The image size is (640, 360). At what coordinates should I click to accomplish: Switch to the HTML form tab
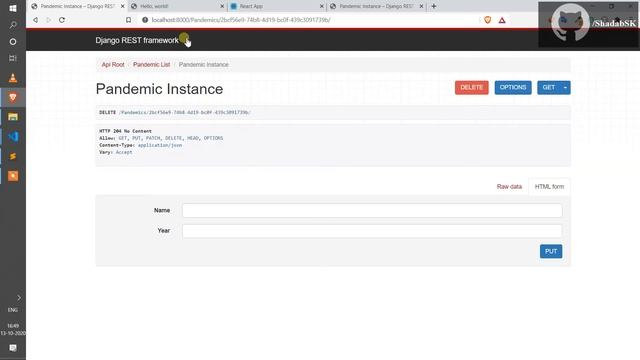(x=549, y=187)
